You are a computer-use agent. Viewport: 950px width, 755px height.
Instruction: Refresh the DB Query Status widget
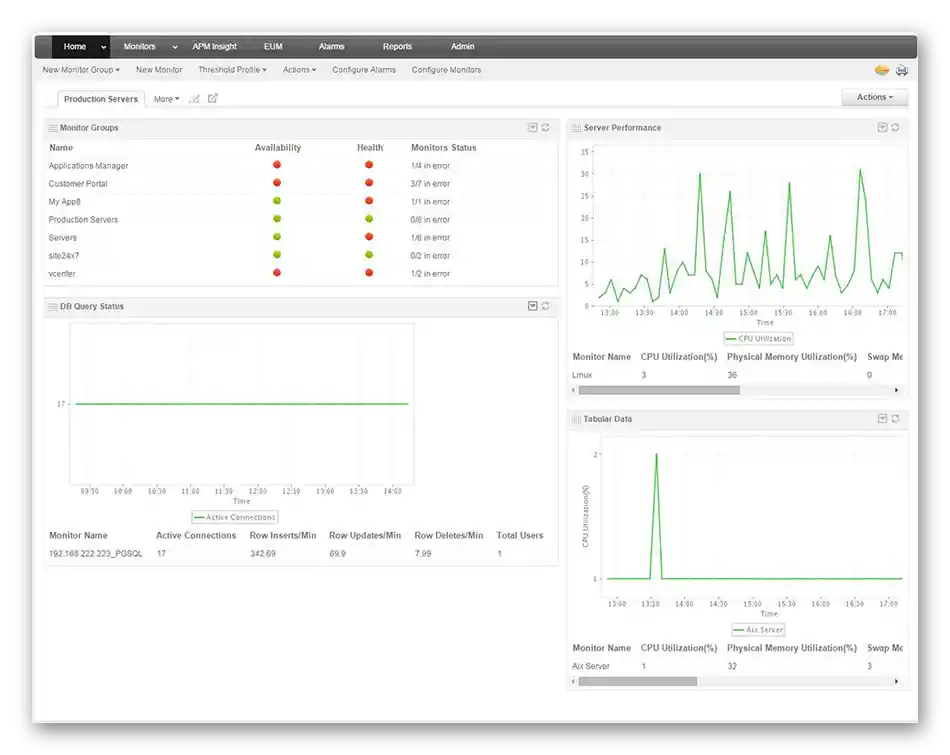tap(545, 306)
